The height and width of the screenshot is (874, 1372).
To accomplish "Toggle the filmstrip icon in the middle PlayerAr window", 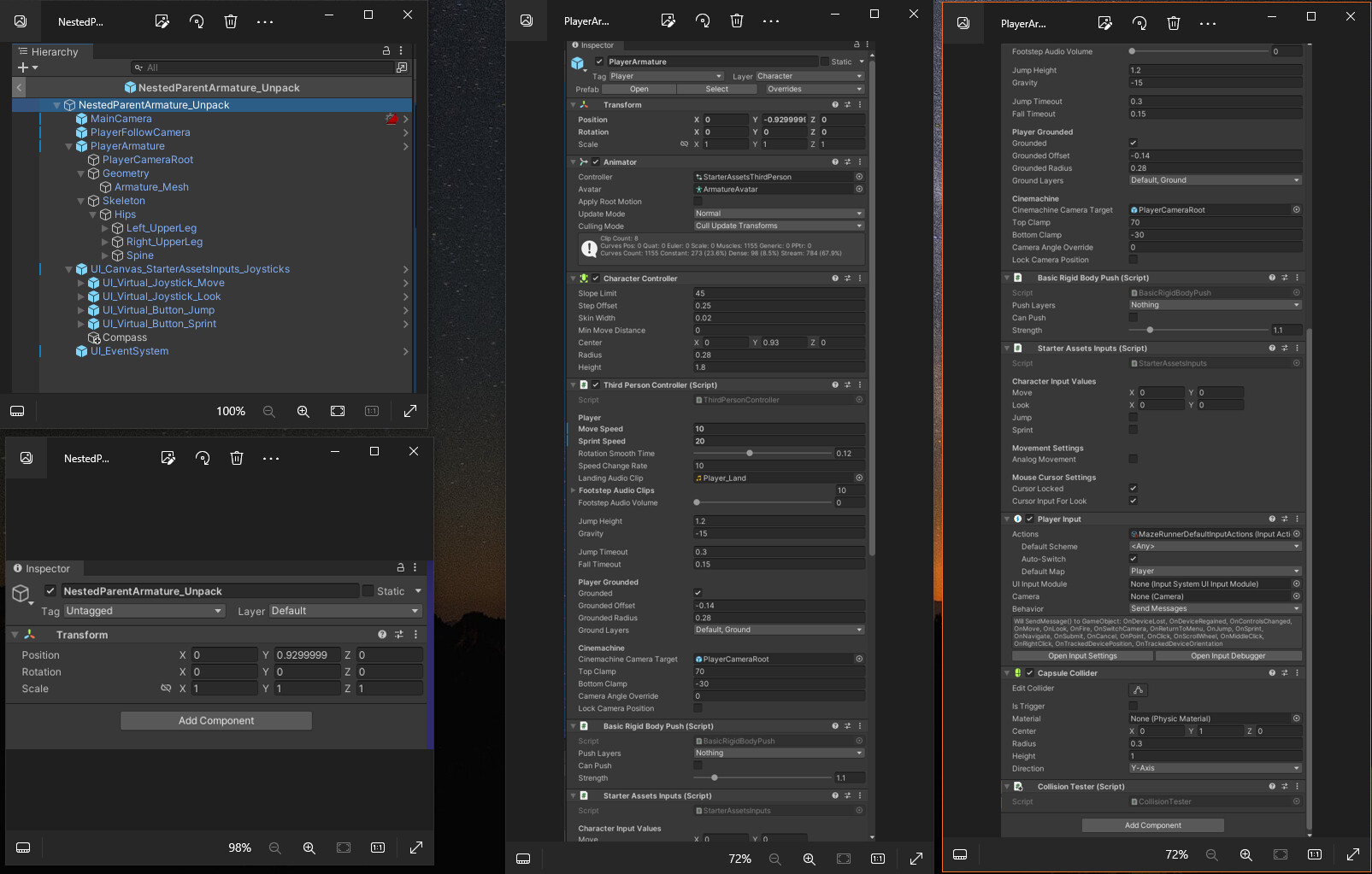I will click(x=523, y=859).
